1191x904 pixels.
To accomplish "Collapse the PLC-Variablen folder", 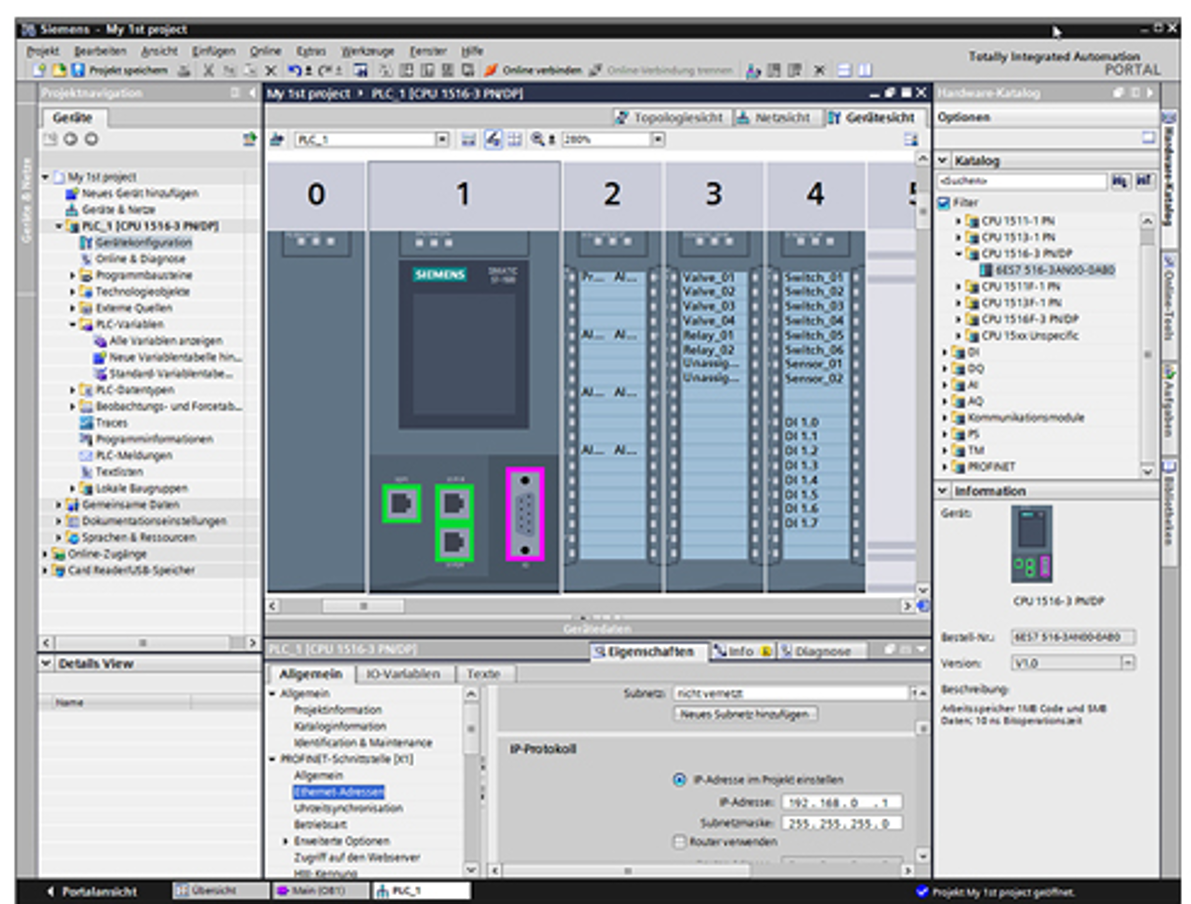I will 73,324.
